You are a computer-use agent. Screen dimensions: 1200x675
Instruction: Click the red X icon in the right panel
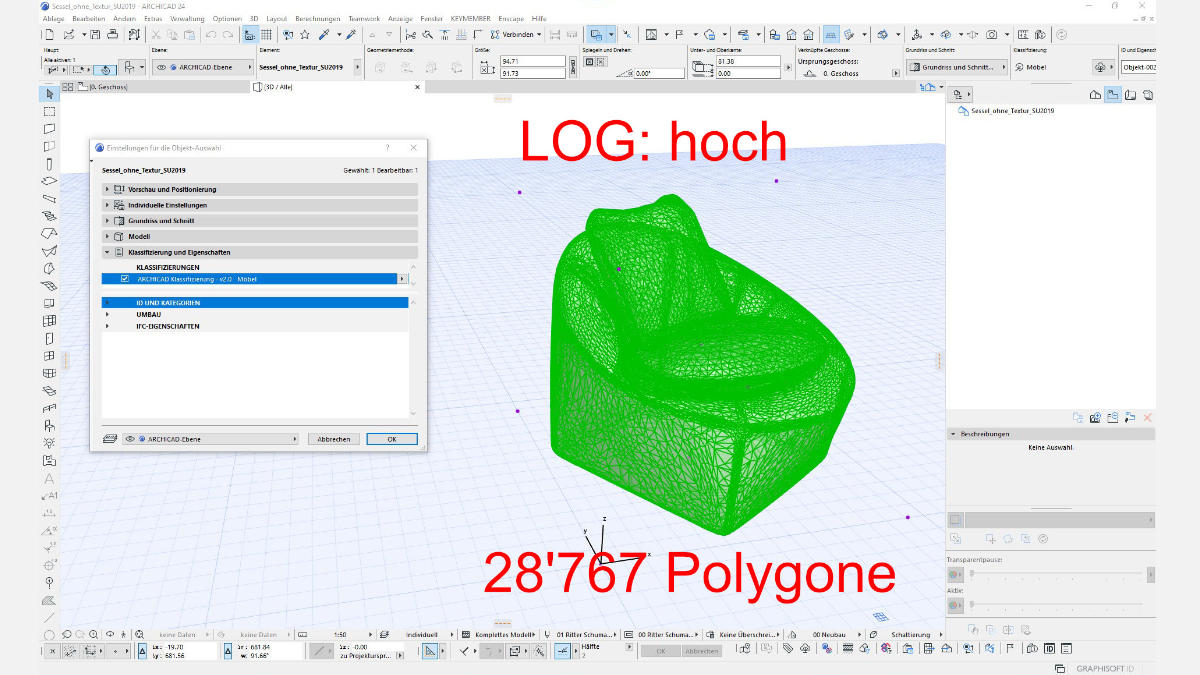tap(1147, 417)
